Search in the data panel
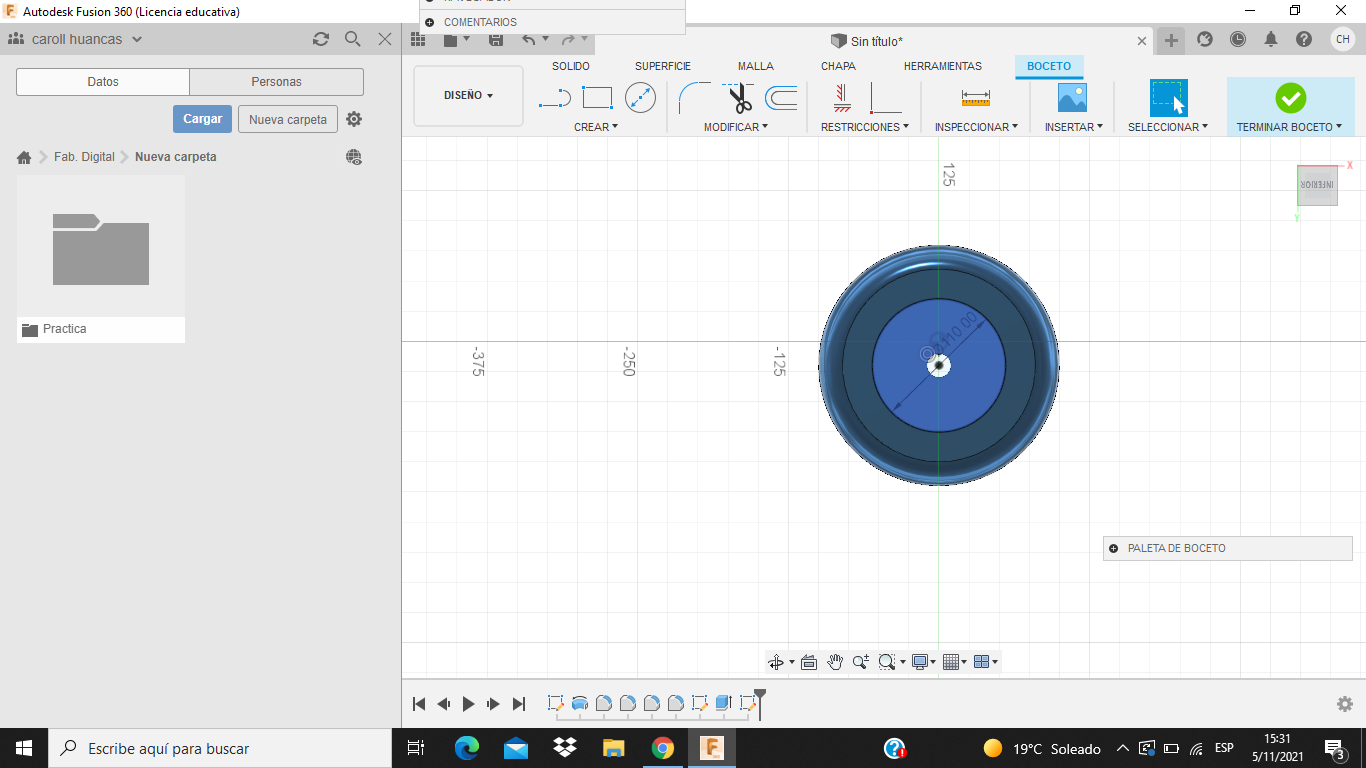 [x=353, y=39]
